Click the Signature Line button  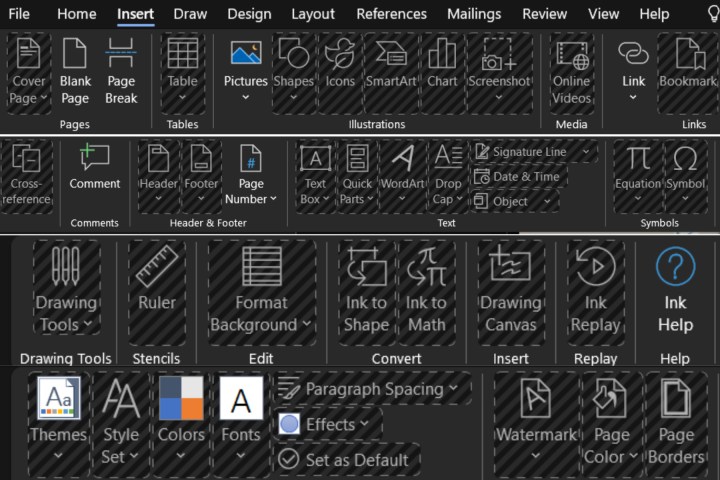click(533, 152)
